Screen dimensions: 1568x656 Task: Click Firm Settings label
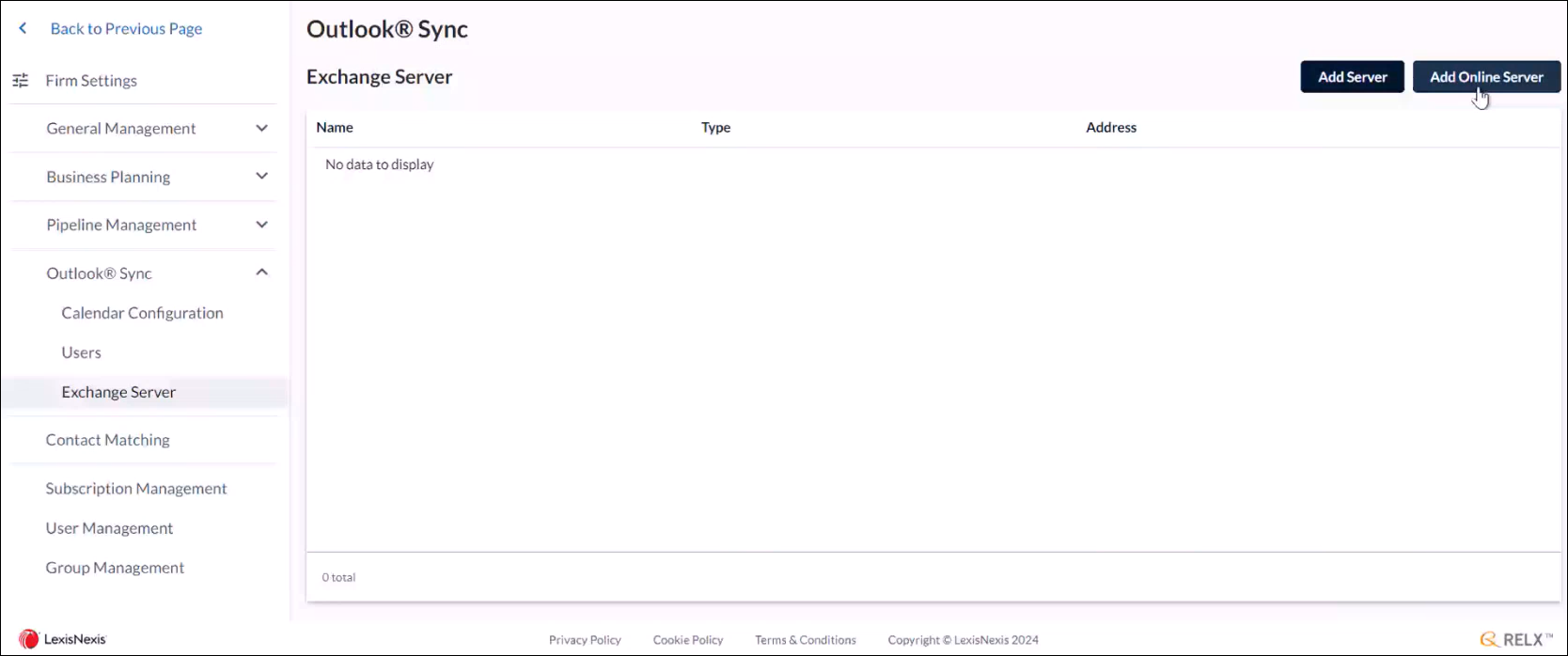(x=91, y=81)
